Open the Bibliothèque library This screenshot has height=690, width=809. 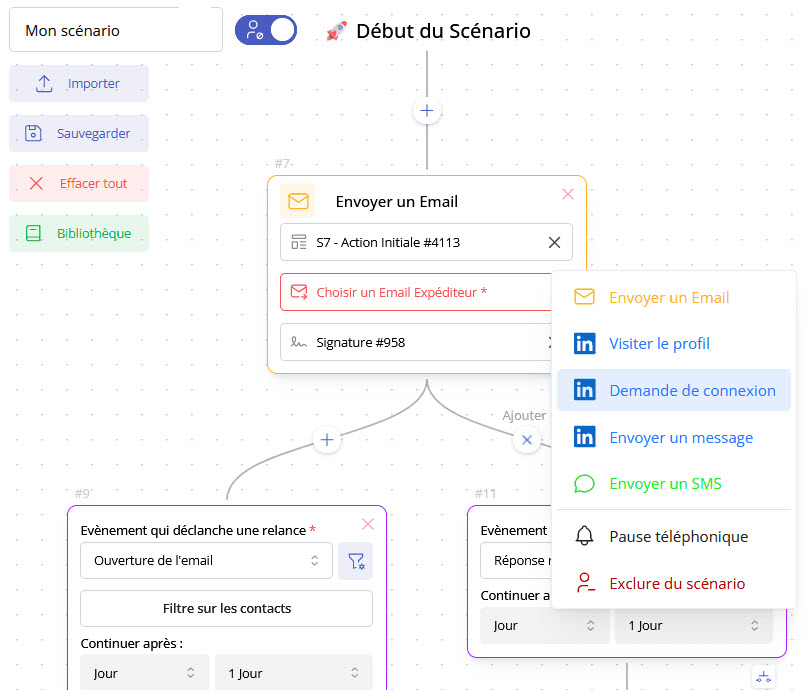79,234
